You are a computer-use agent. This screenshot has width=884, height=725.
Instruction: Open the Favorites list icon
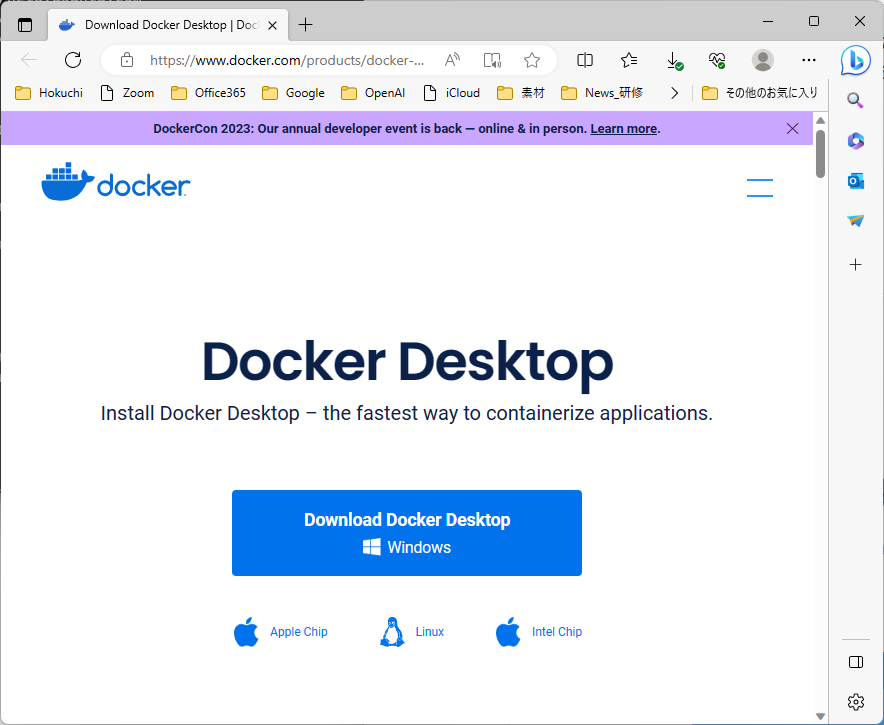629,60
